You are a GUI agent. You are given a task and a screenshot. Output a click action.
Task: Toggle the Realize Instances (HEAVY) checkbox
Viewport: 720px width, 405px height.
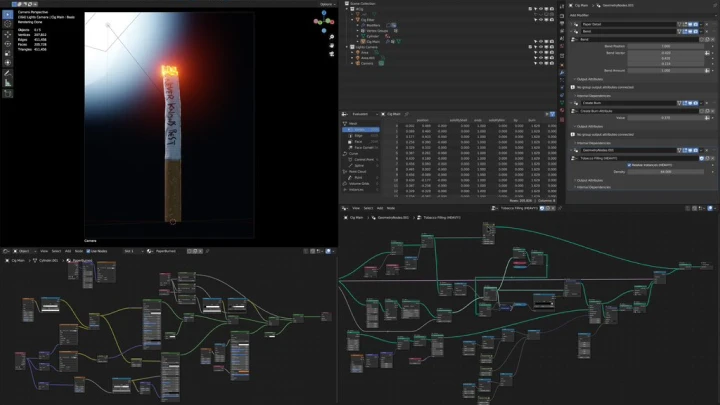[628, 165]
